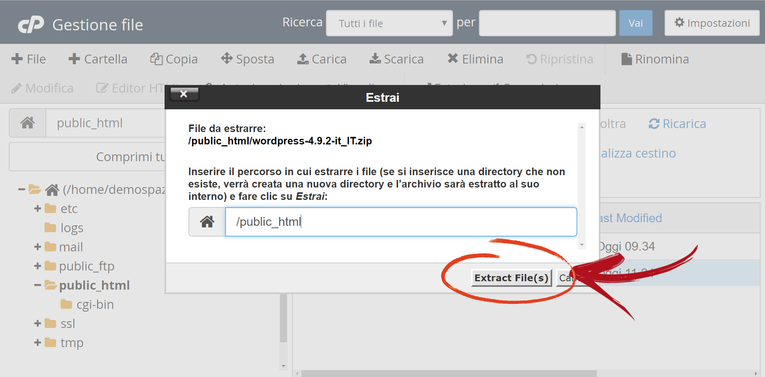Image resolution: width=765 pixels, height=377 pixels.
Task: Click Carica upload in the toolbar
Action: pyautogui.click(x=322, y=59)
